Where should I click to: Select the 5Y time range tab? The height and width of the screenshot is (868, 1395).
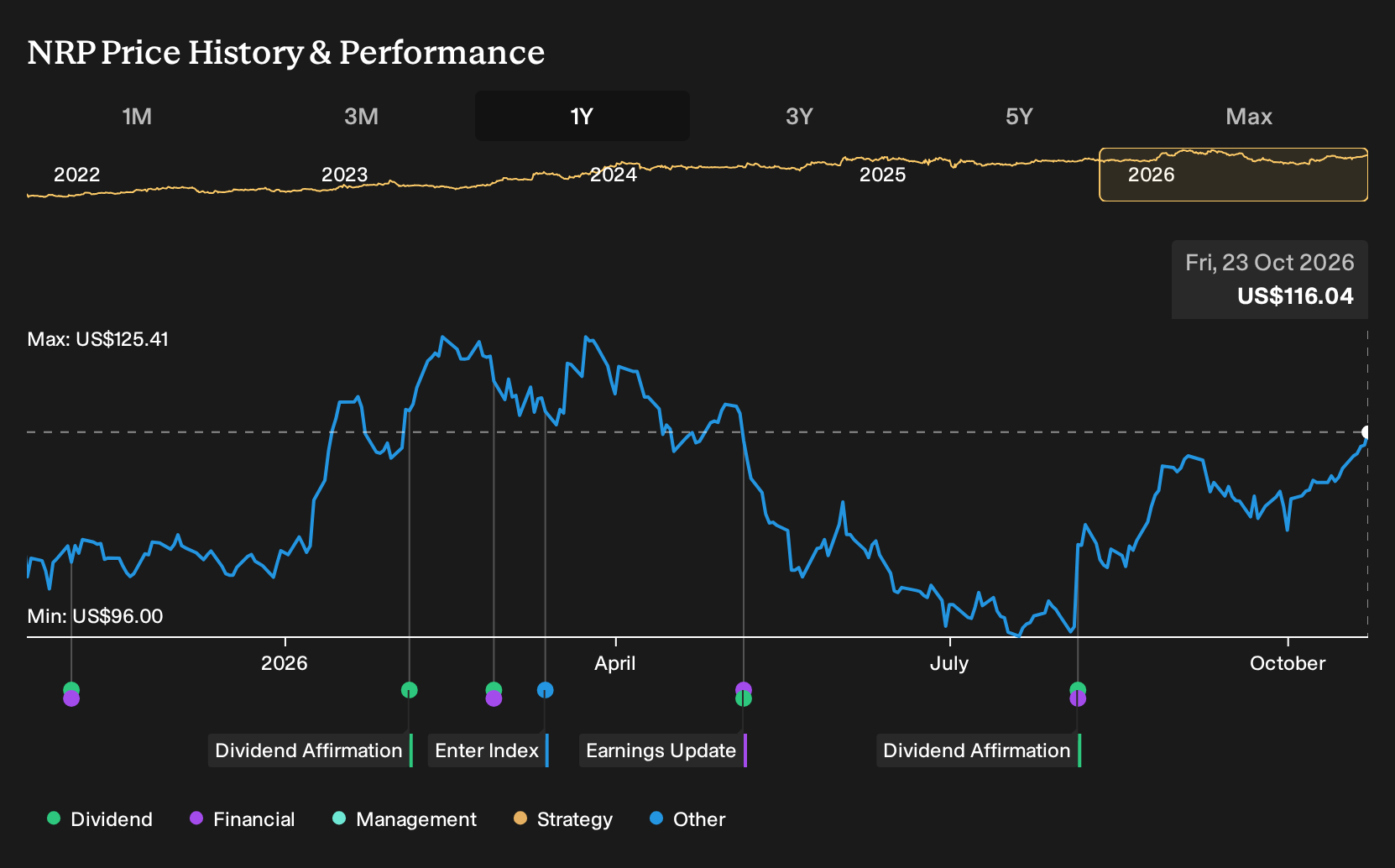click(x=1019, y=116)
